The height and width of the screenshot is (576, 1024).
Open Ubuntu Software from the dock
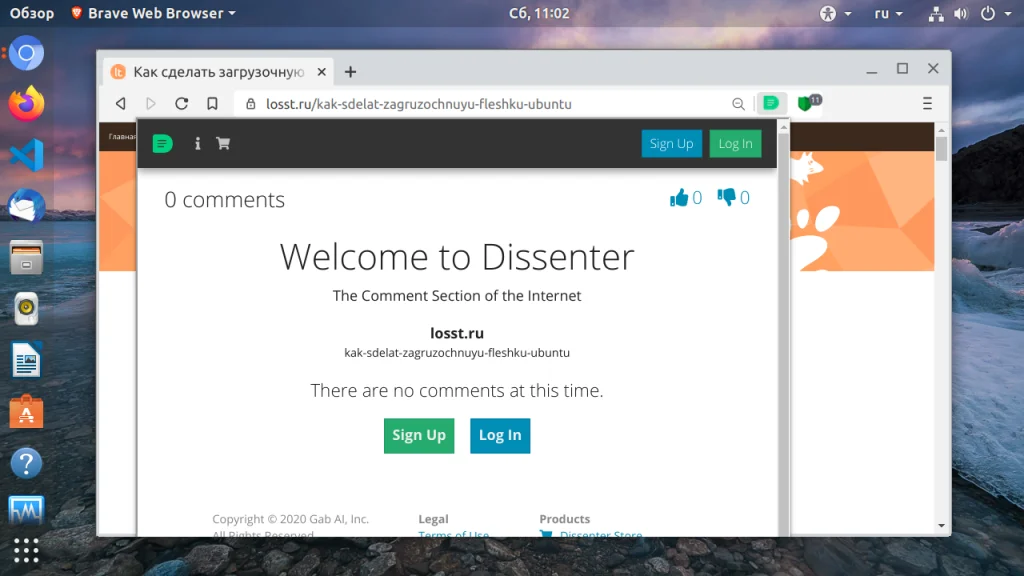26,411
